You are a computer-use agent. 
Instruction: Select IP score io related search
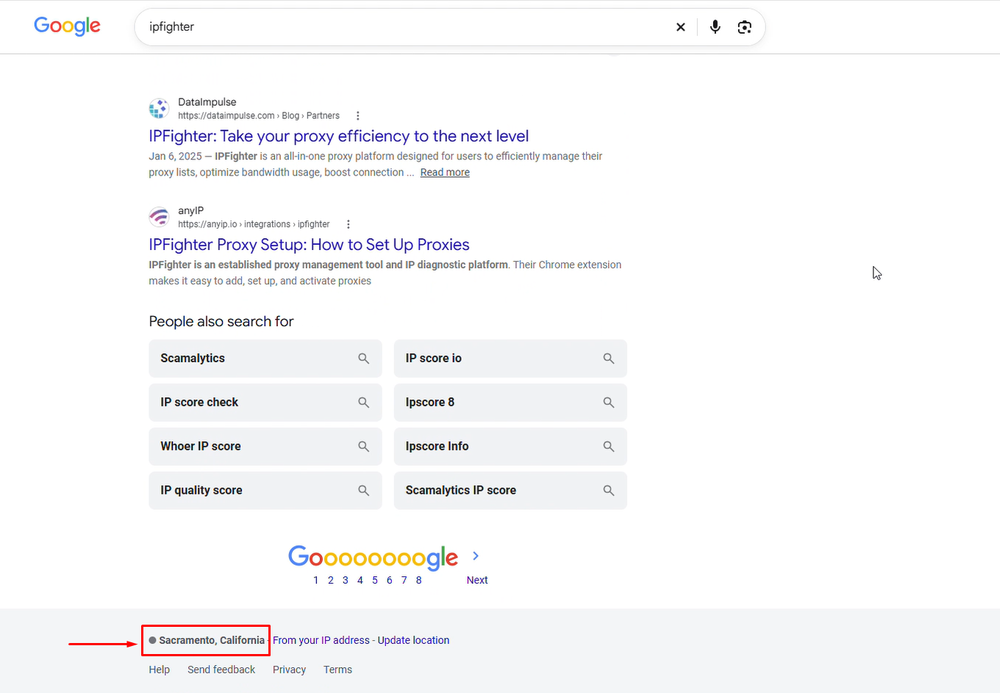510,358
